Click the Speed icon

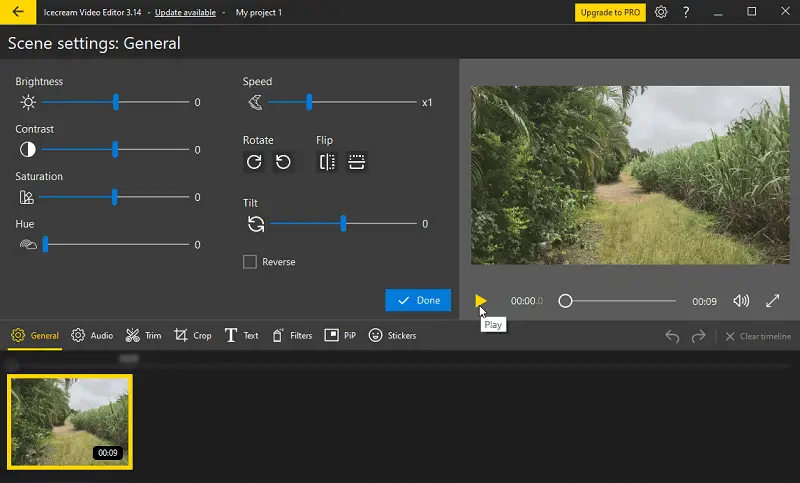tap(255, 103)
